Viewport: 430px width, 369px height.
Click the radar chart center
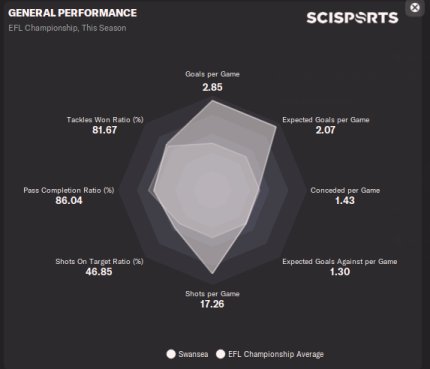[x=212, y=190]
